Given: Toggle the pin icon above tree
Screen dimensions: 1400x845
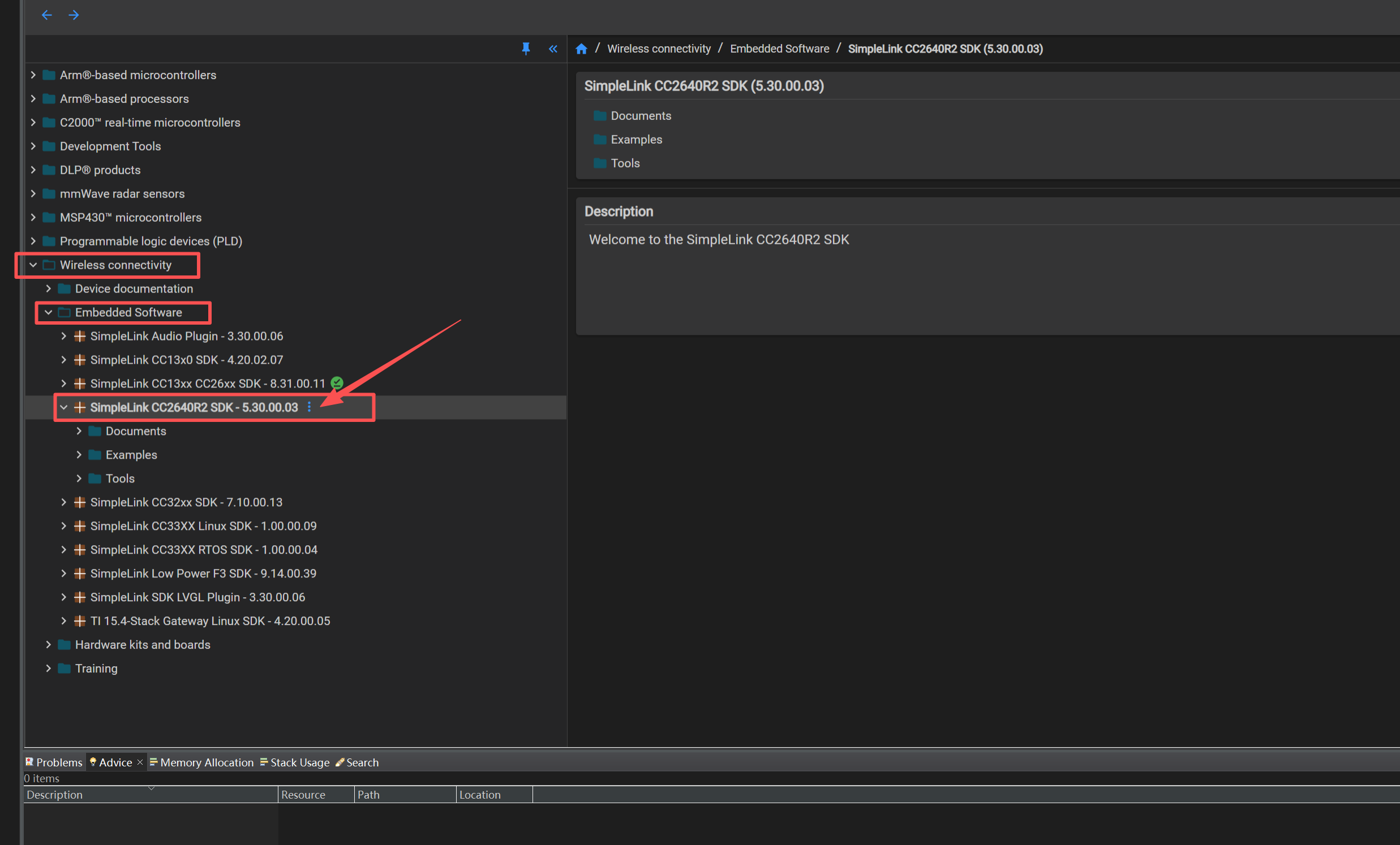Looking at the screenshot, I should click(526, 49).
